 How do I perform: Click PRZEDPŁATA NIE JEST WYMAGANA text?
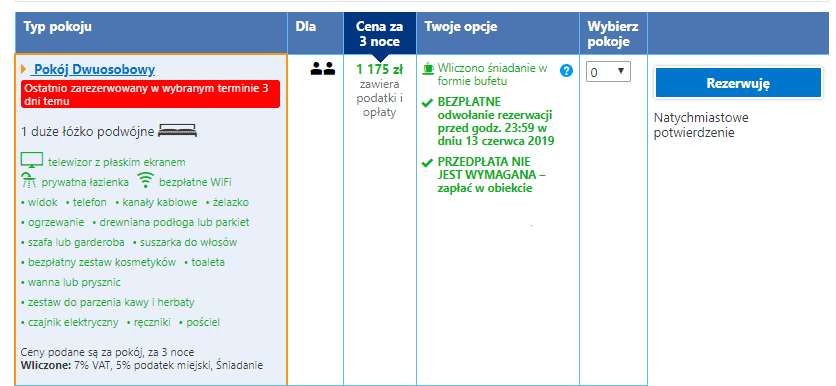coord(491,175)
